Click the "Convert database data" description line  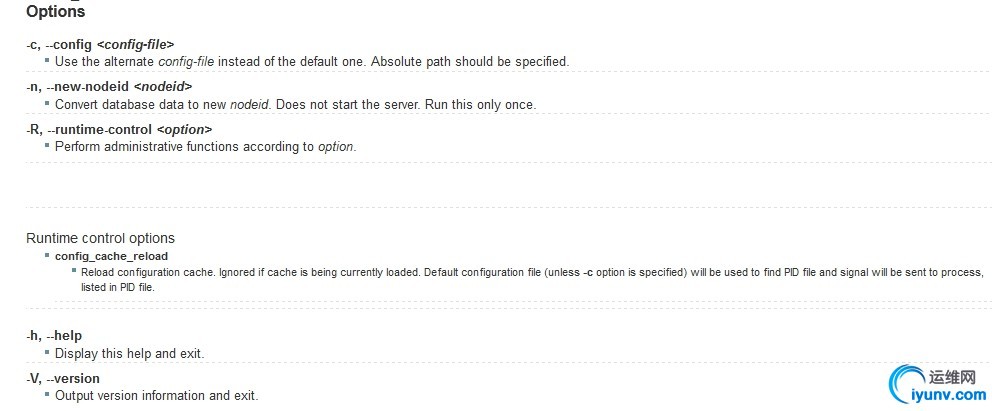click(295, 104)
